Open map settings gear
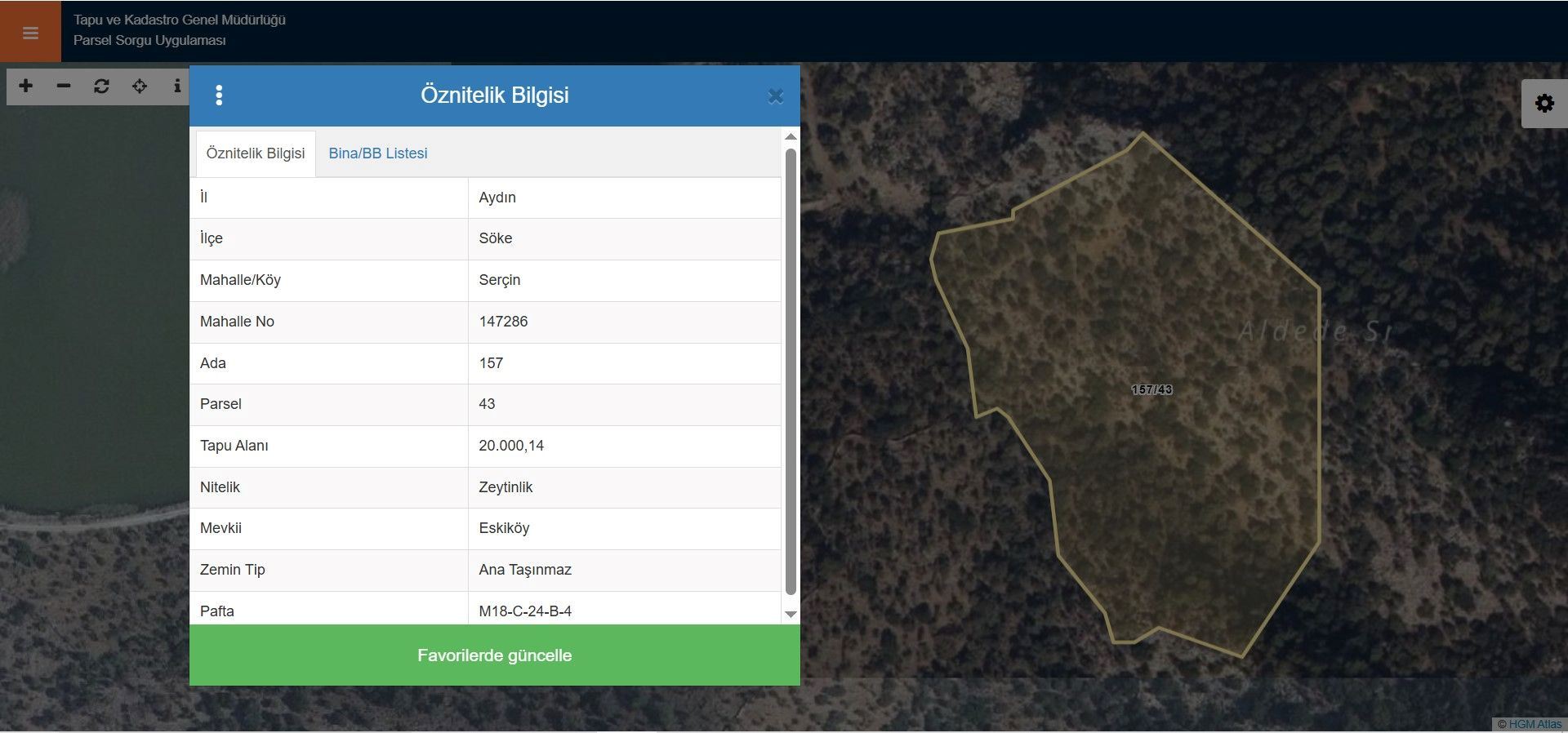Viewport: 1568px width, 733px height. pyautogui.click(x=1544, y=104)
